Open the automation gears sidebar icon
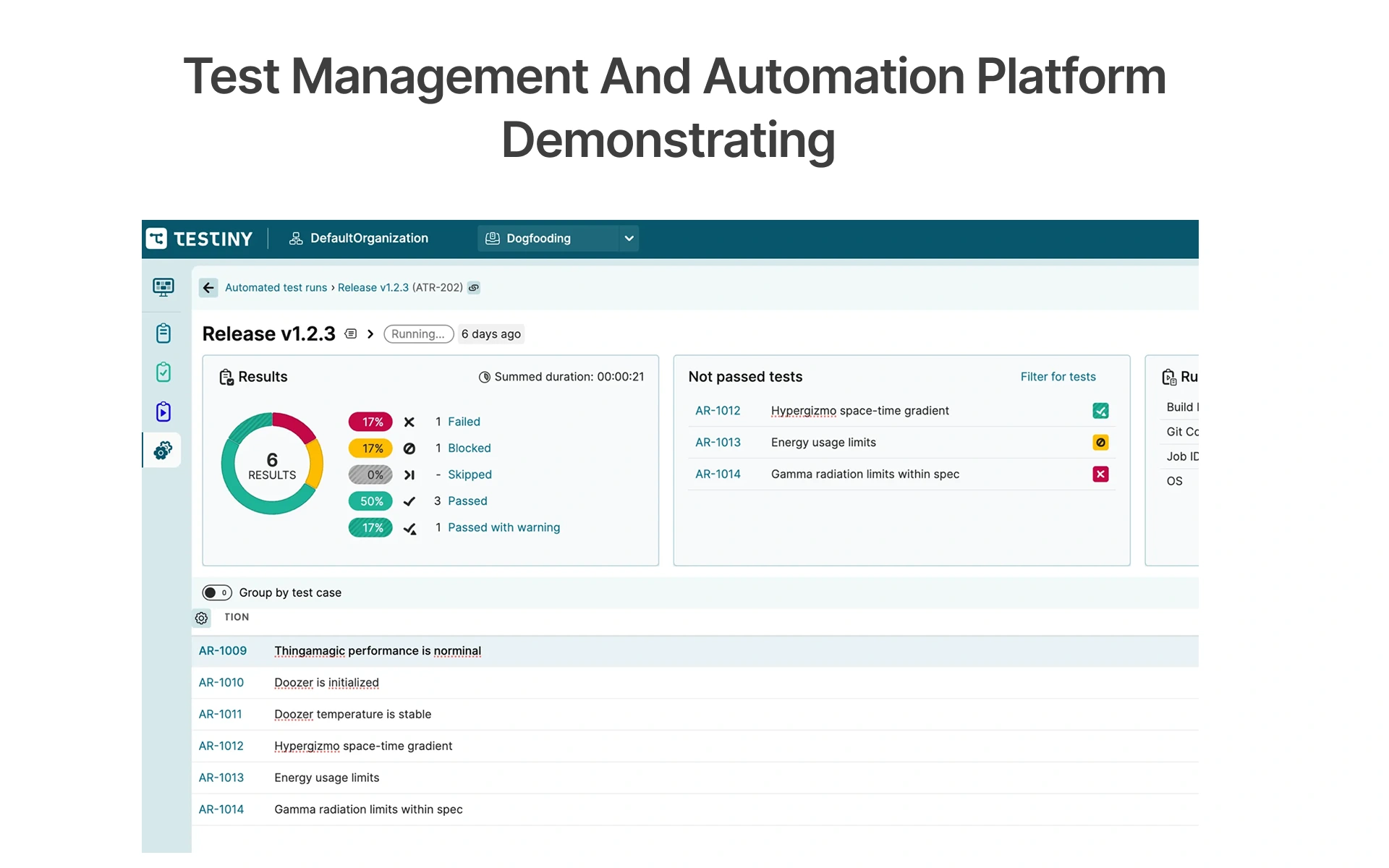 pos(163,450)
